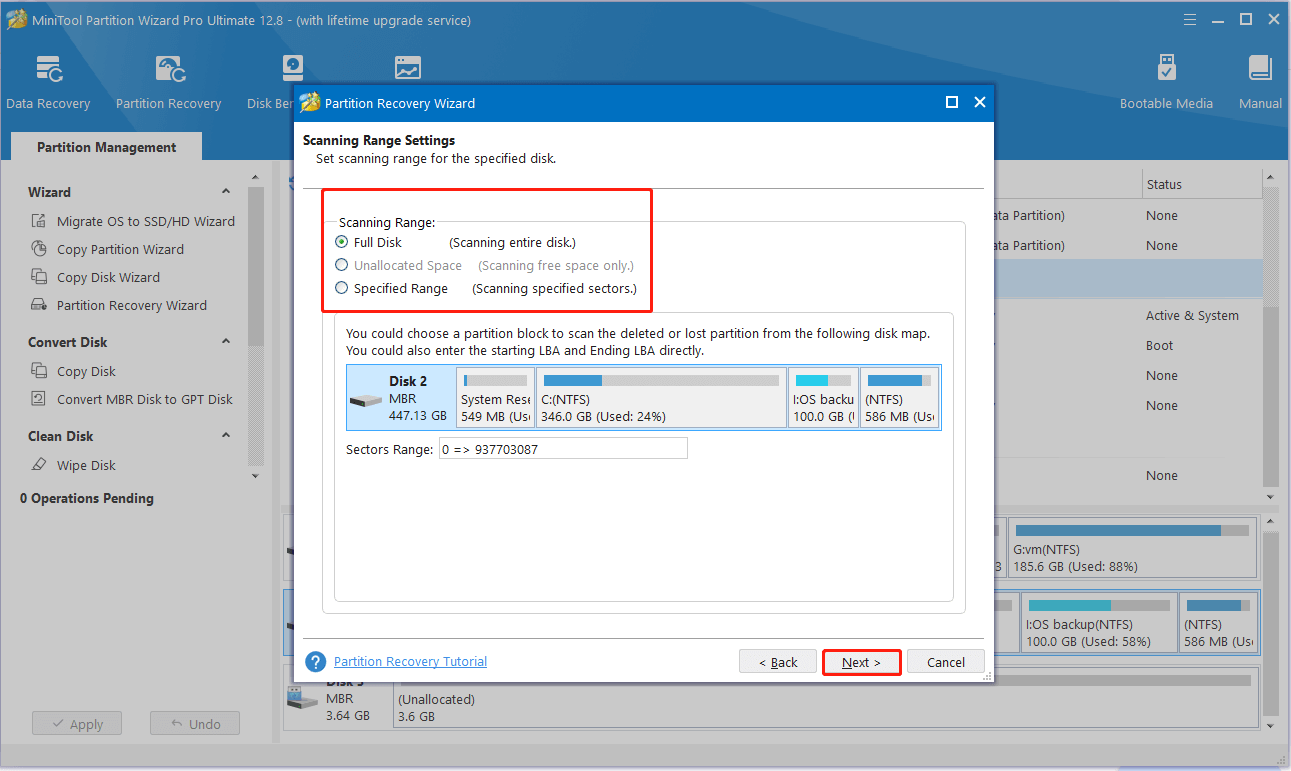Click the Partition Recovery Wizard sidebar icon
The height and width of the screenshot is (771, 1291).
tap(39, 305)
